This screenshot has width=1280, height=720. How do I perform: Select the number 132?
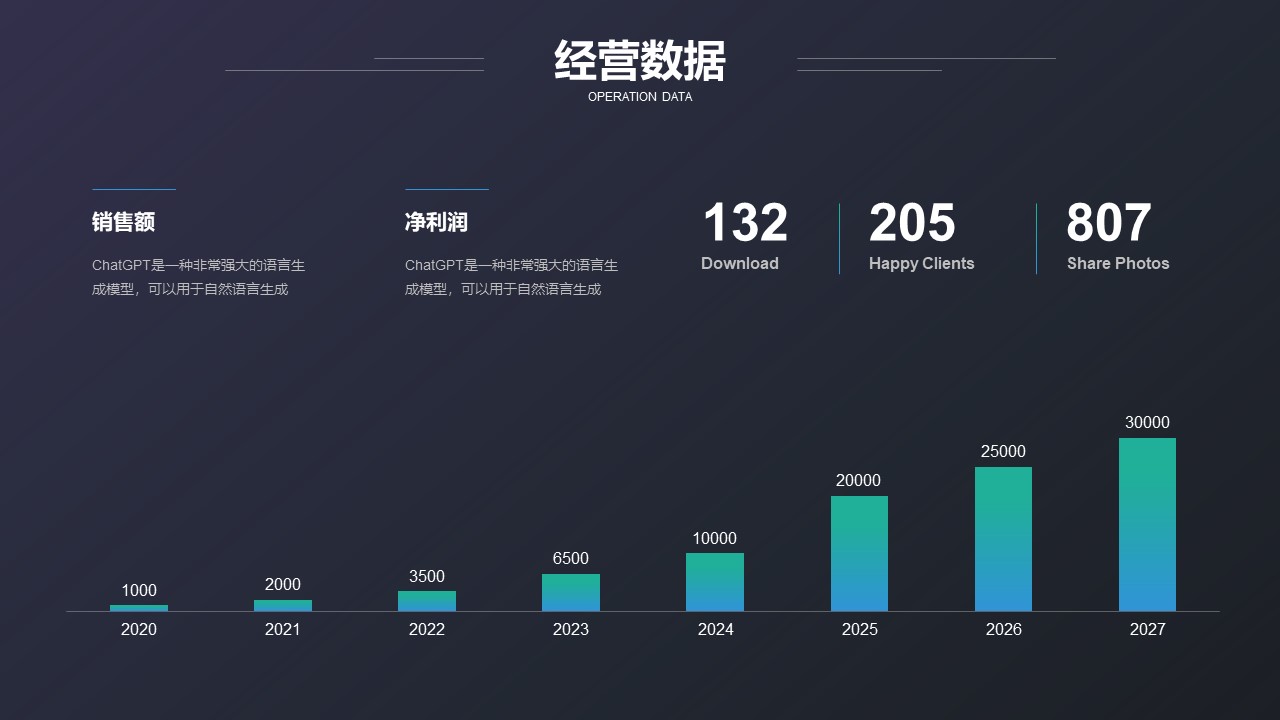click(745, 223)
